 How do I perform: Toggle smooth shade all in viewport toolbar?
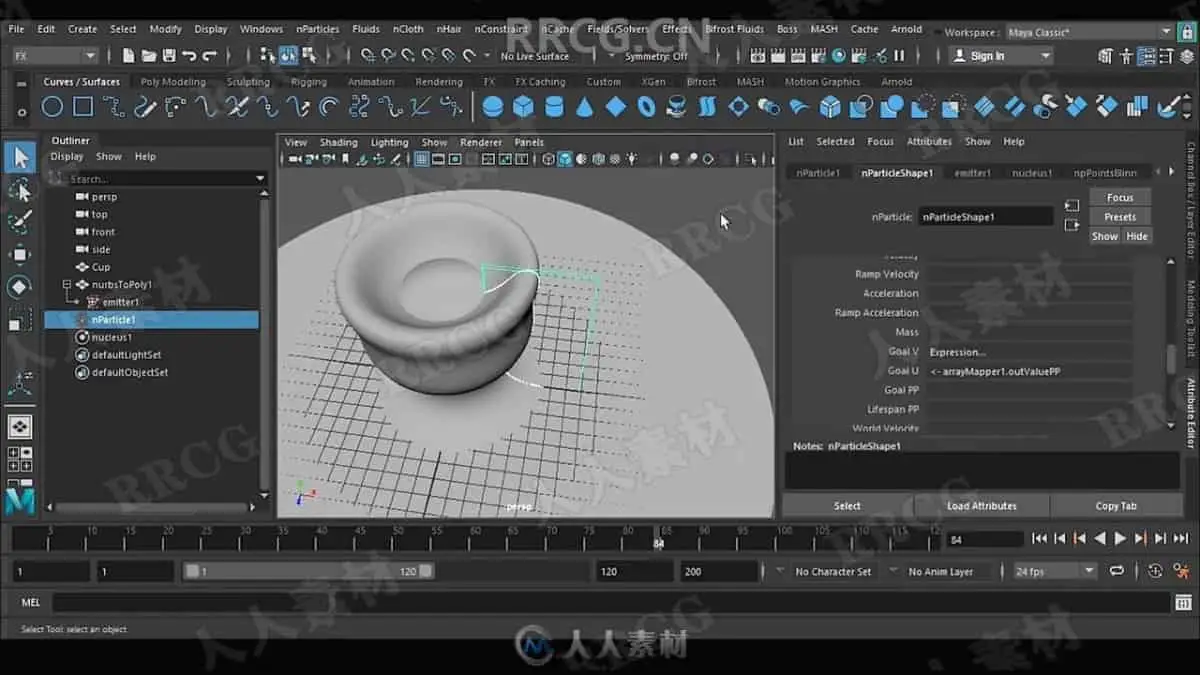(x=565, y=159)
